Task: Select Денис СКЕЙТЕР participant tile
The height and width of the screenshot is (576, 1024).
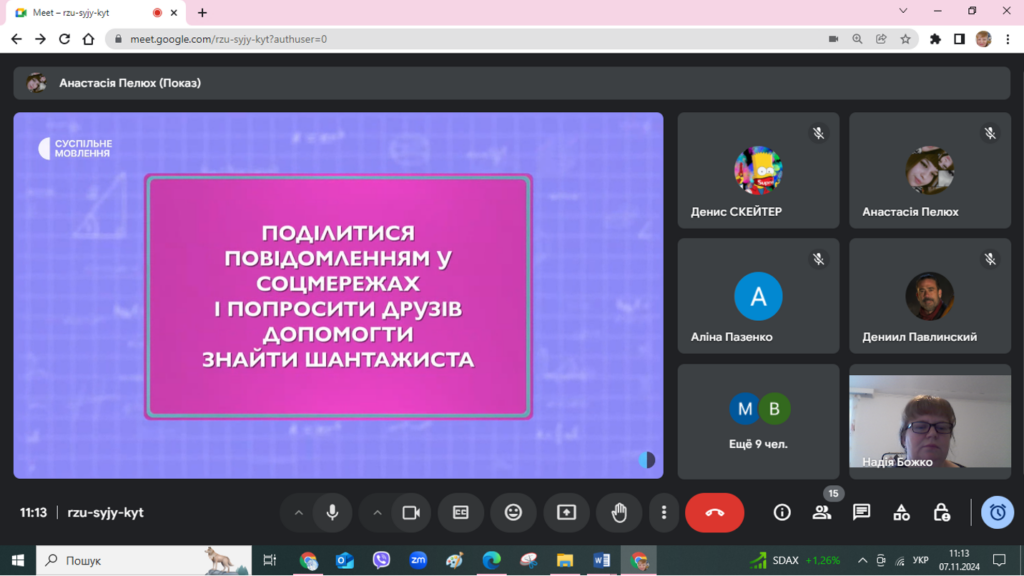Action: click(758, 170)
